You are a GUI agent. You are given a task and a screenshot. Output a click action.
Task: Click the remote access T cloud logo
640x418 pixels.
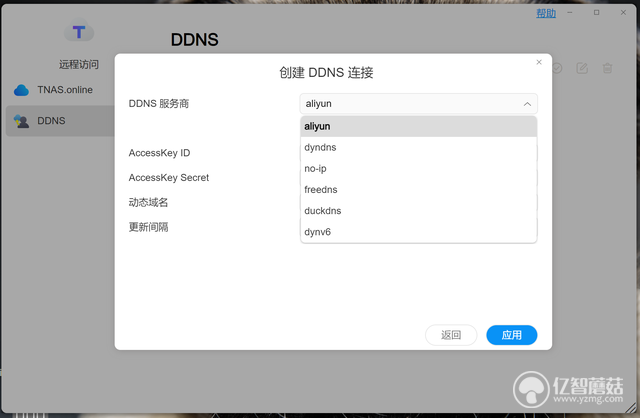[79, 31]
